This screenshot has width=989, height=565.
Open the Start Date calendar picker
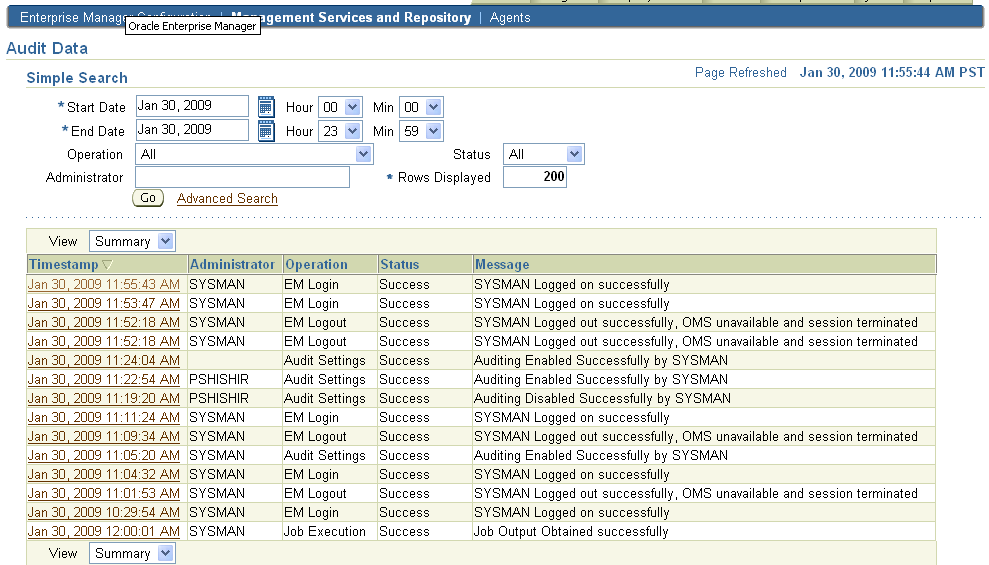[266, 107]
